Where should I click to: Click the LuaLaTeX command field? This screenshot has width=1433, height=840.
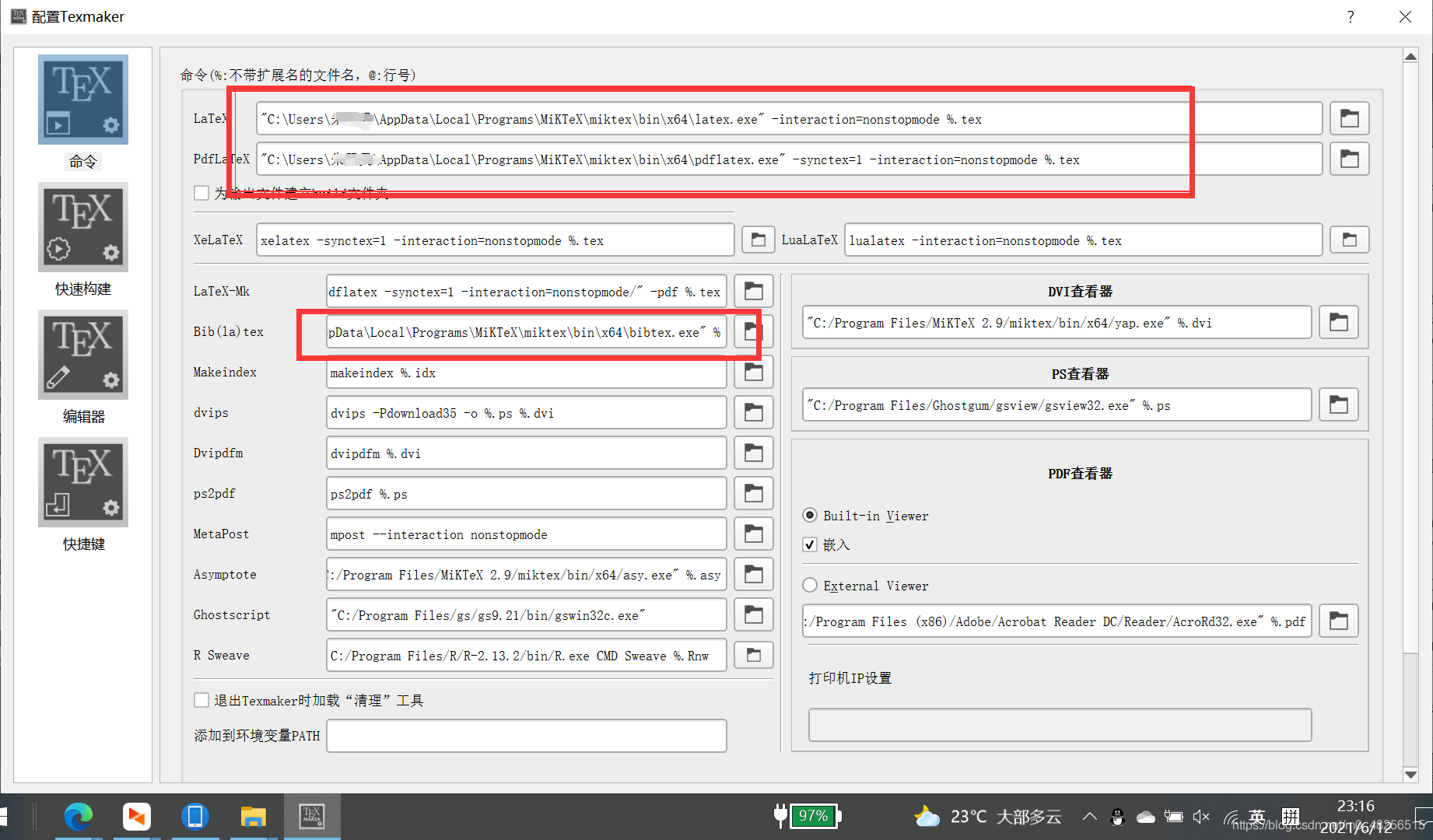tap(1083, 240)
